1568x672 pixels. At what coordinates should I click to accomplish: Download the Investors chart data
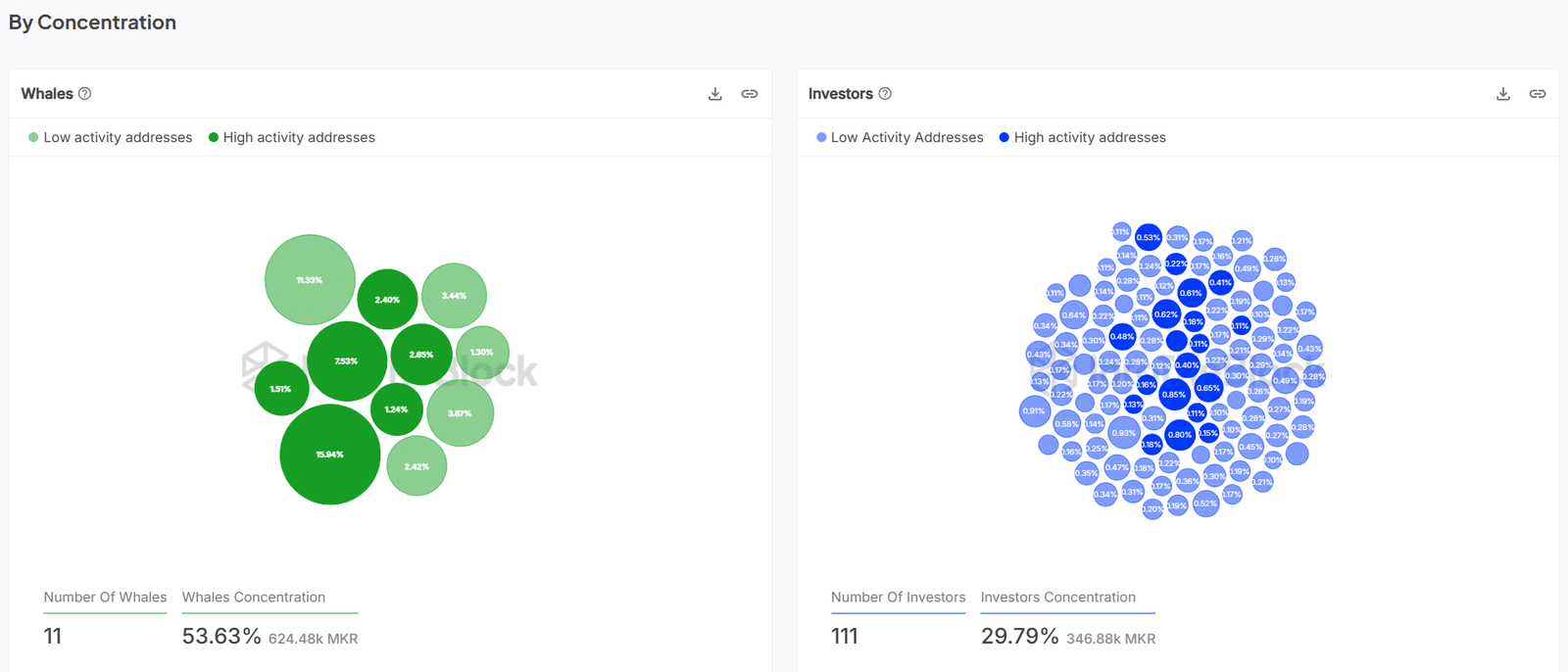coord(1503,94)
